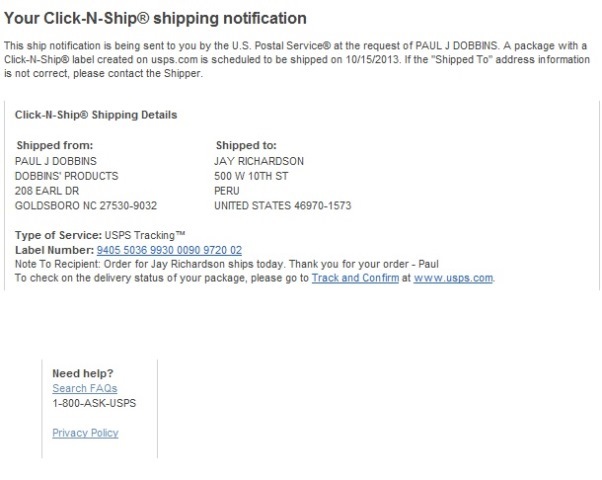Image resolution: width=602 pixels, height=480 pixels.
Task: Click the Type of Service USPS Tracking text
Action: 100,235
